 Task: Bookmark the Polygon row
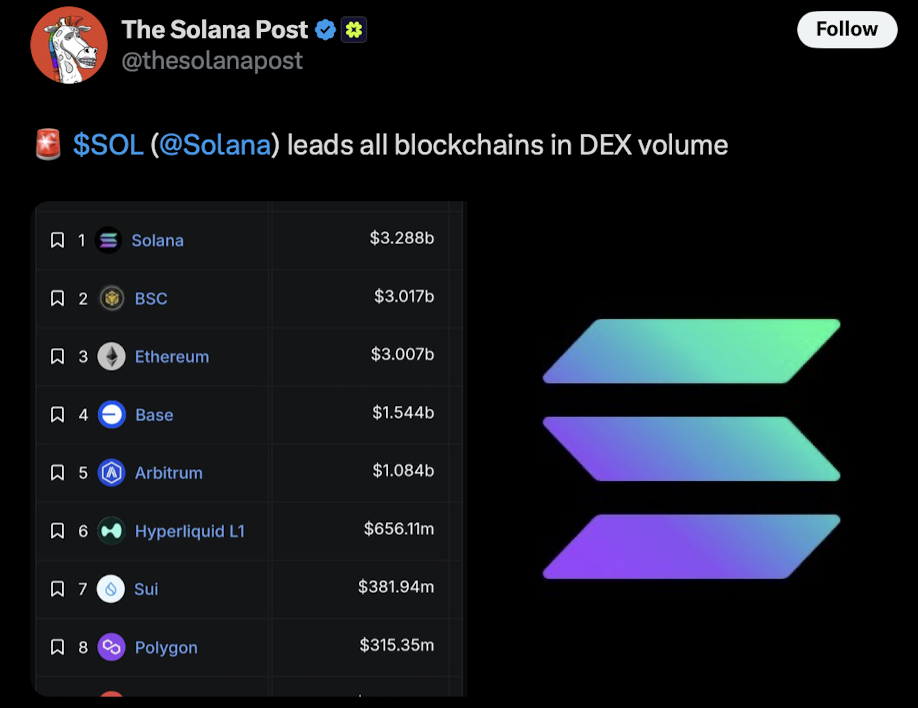(x=58, y=647)
